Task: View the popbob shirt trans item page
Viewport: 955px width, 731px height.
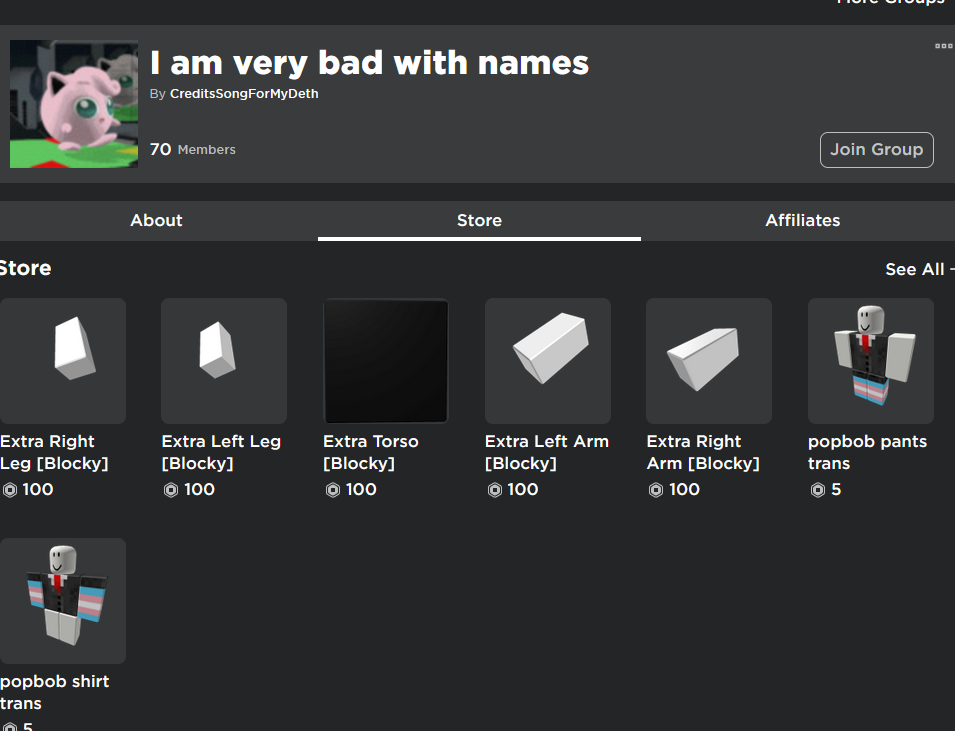Action: (63, 601)
